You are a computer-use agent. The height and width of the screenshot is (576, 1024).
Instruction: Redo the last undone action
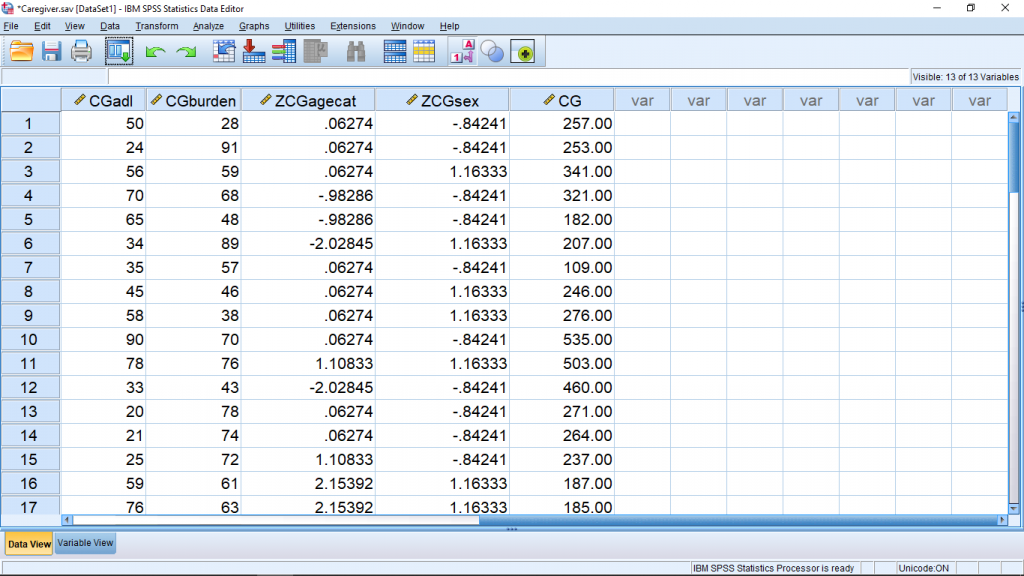(x=186, y=51)
